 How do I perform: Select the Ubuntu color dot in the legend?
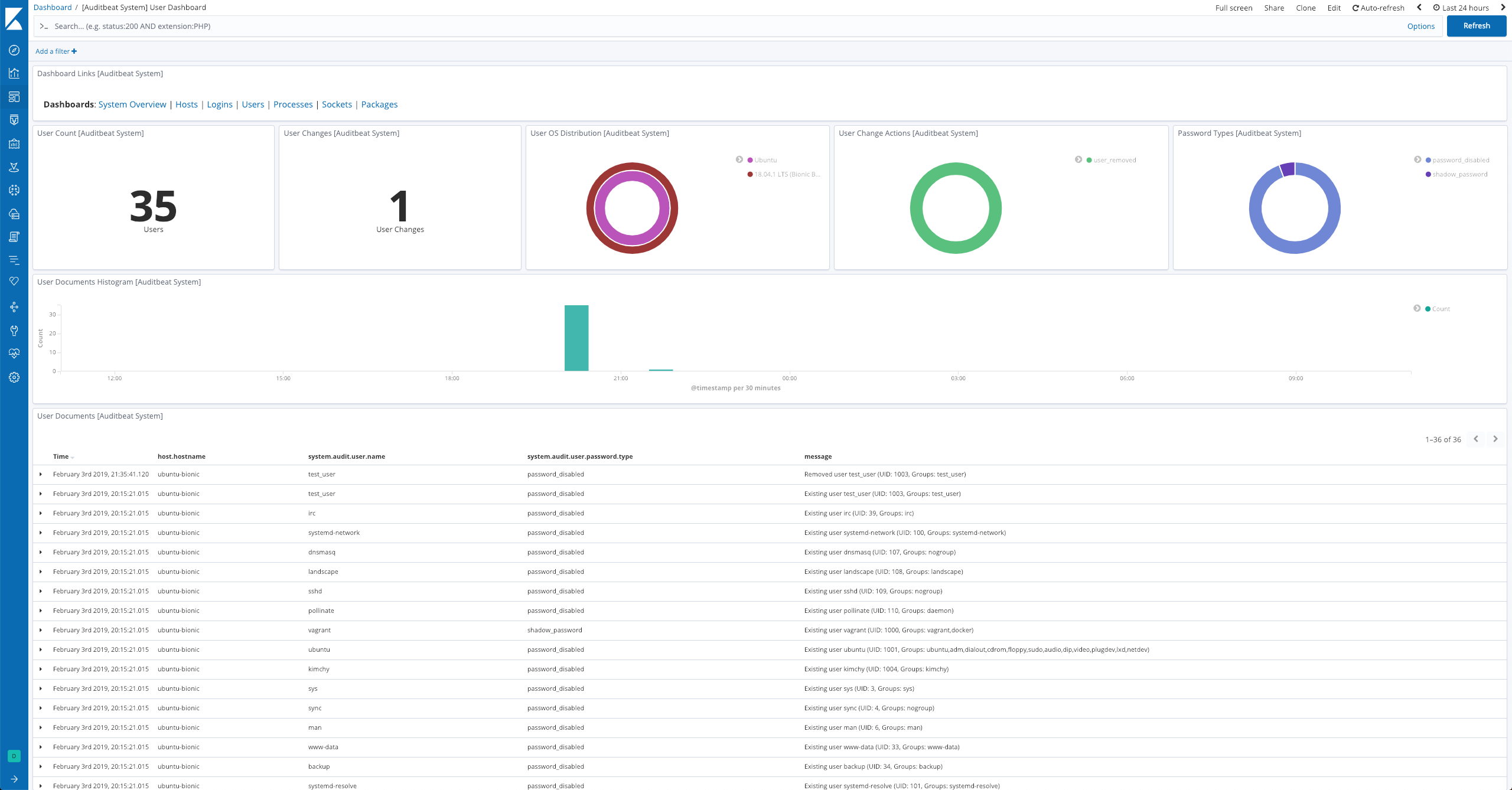[749, 159]
